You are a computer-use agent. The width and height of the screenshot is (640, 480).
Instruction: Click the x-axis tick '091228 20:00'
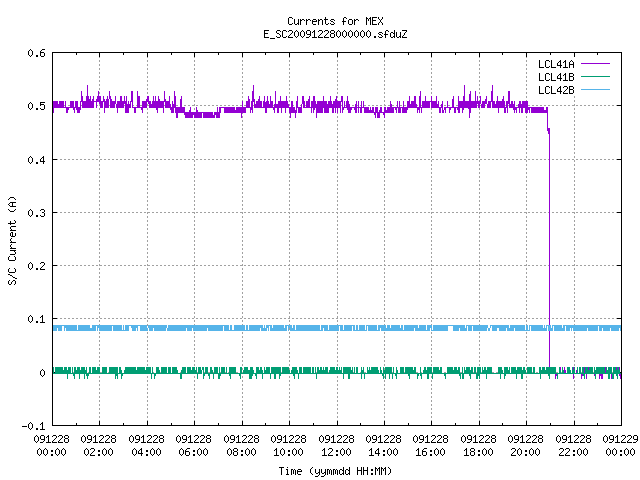pyautogui.click(x=526, y=446)
